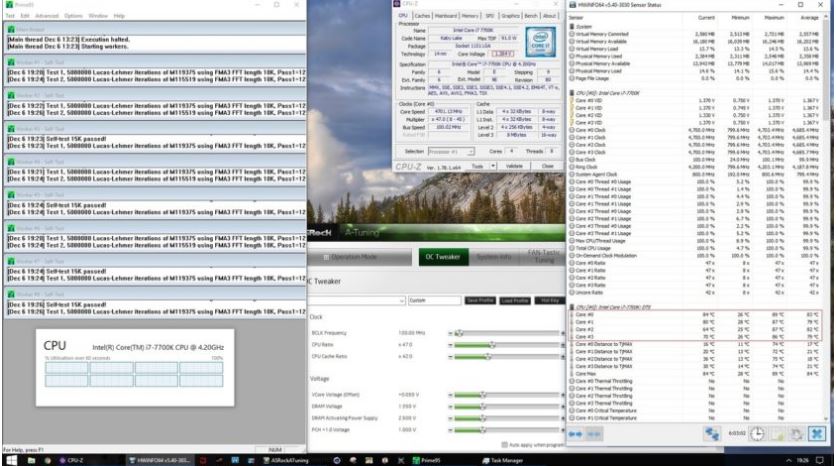Image resolution: width=836 pixels, height=466 pixels.
Task: Open the Windows notification center icon
Action: click(x=821, y=460)
